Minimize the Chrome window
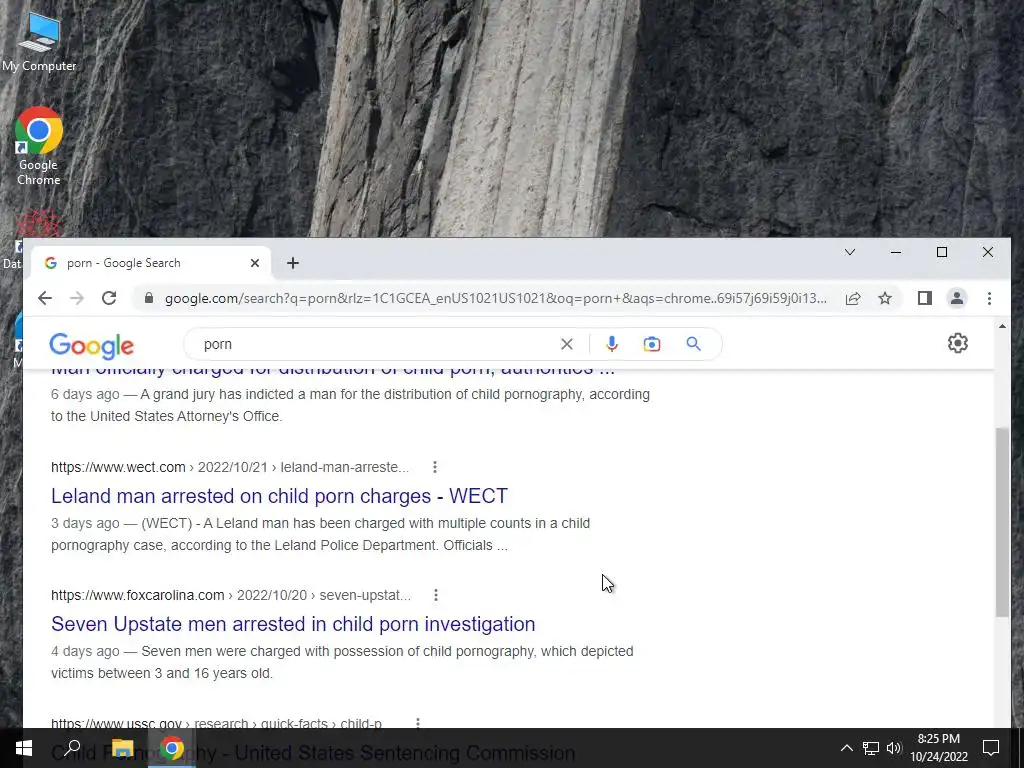 click(896, 252)
